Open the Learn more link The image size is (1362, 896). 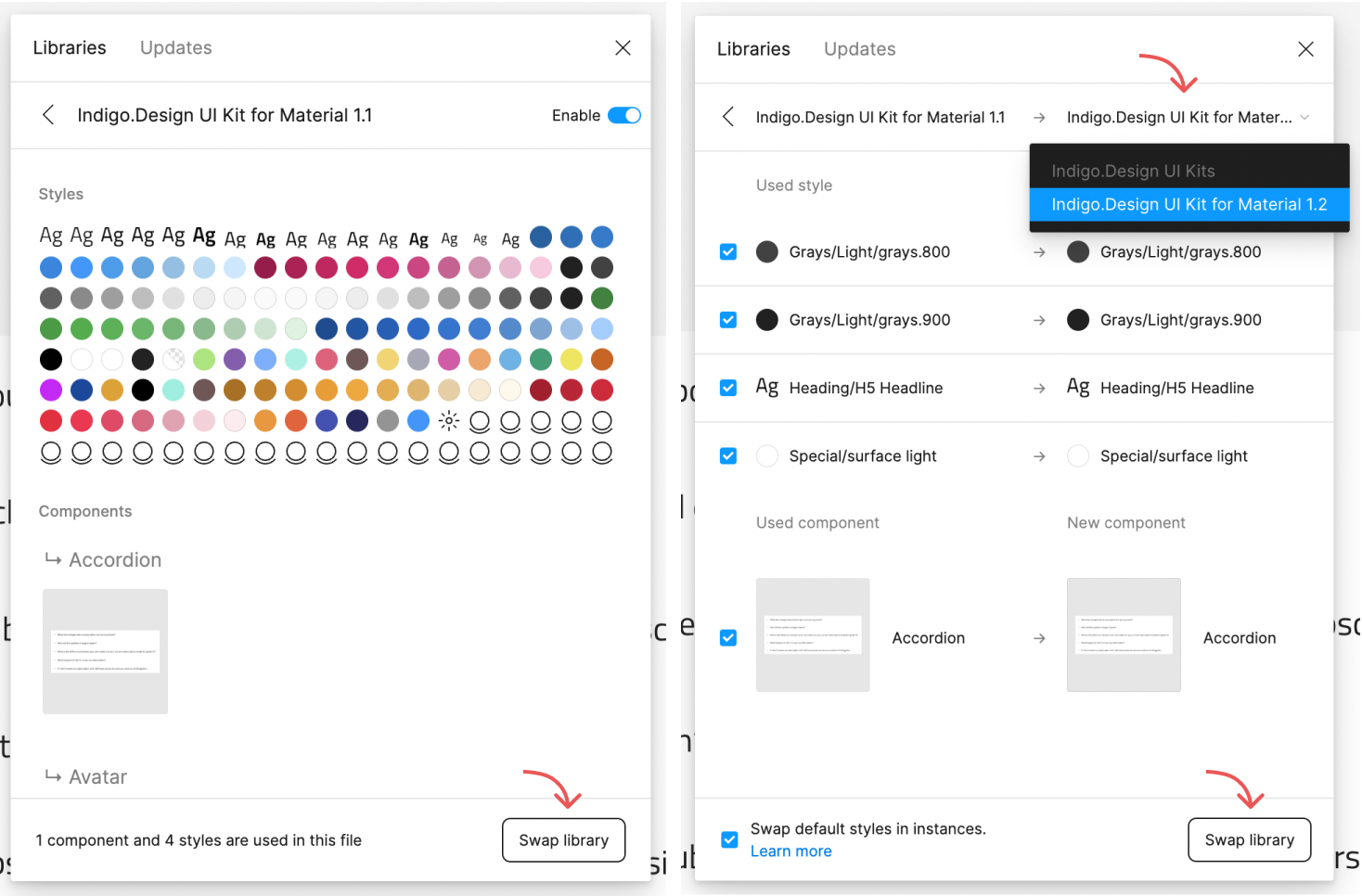click(x=790, y=851)
